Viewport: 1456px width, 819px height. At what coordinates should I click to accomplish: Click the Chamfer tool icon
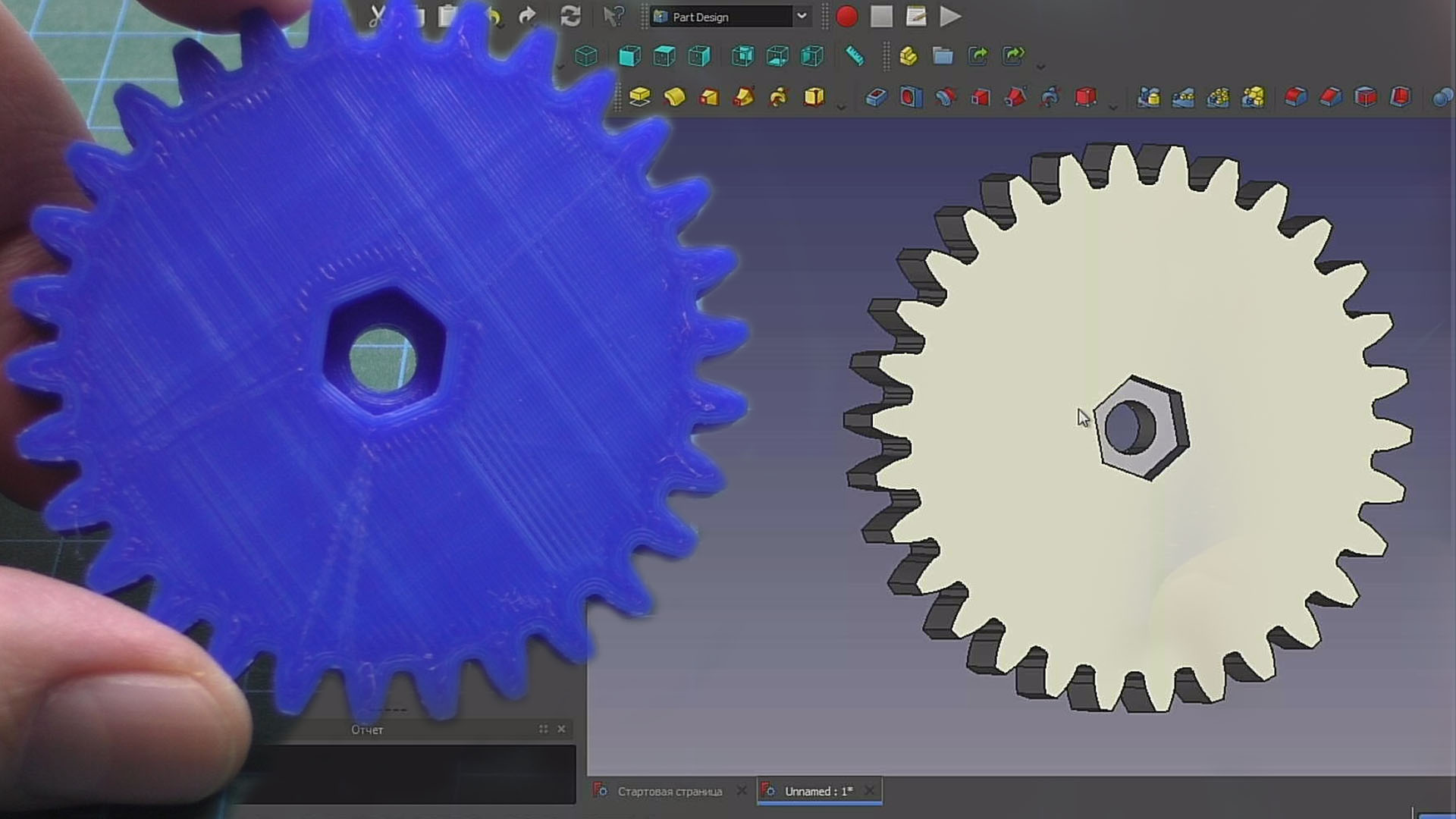[1331, 97]
